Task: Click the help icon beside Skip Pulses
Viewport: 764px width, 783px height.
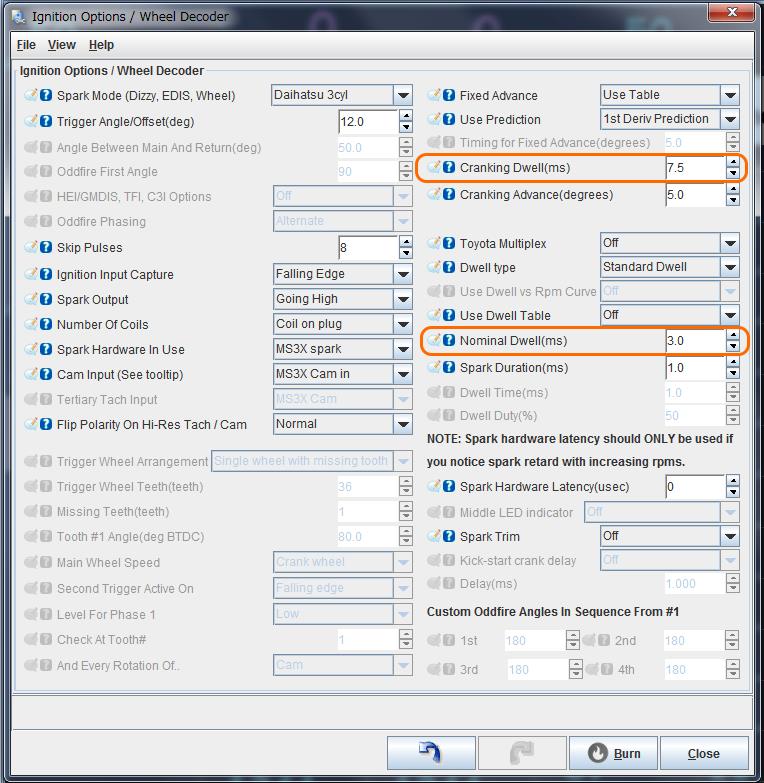Action: pos(46,247)
